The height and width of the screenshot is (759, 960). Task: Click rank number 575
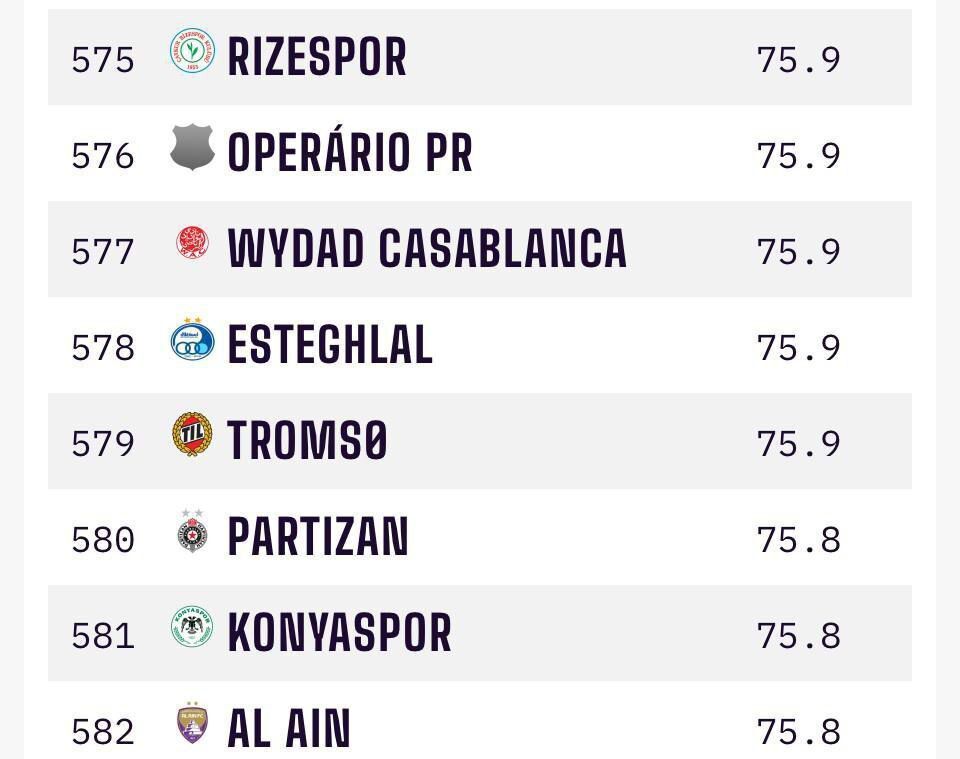(103, 60)
